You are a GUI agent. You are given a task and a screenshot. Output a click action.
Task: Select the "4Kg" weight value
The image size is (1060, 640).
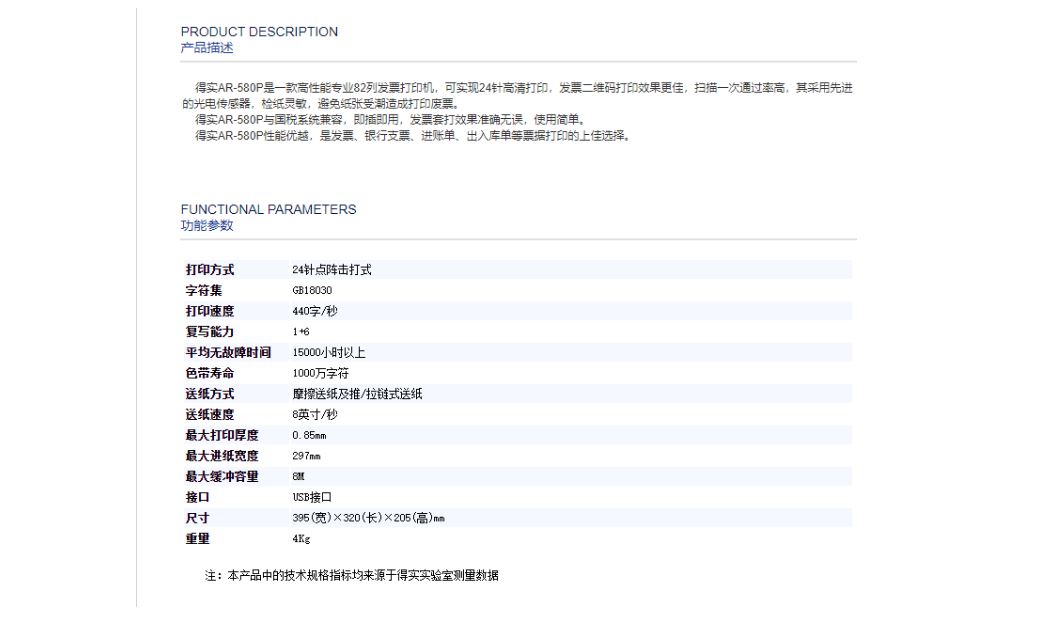[x=301, y=539]
